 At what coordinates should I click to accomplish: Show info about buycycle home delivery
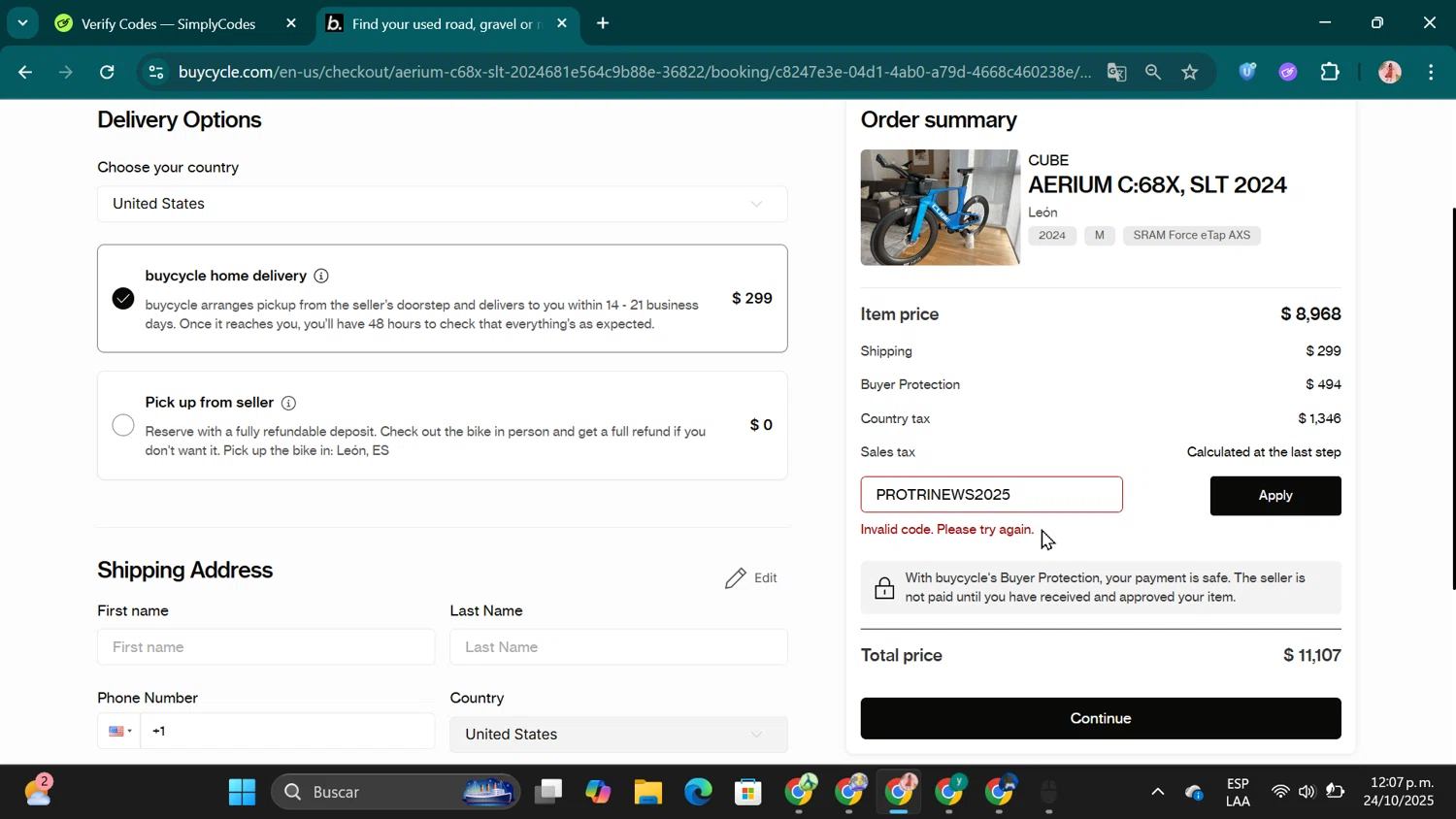pos(321,276)
